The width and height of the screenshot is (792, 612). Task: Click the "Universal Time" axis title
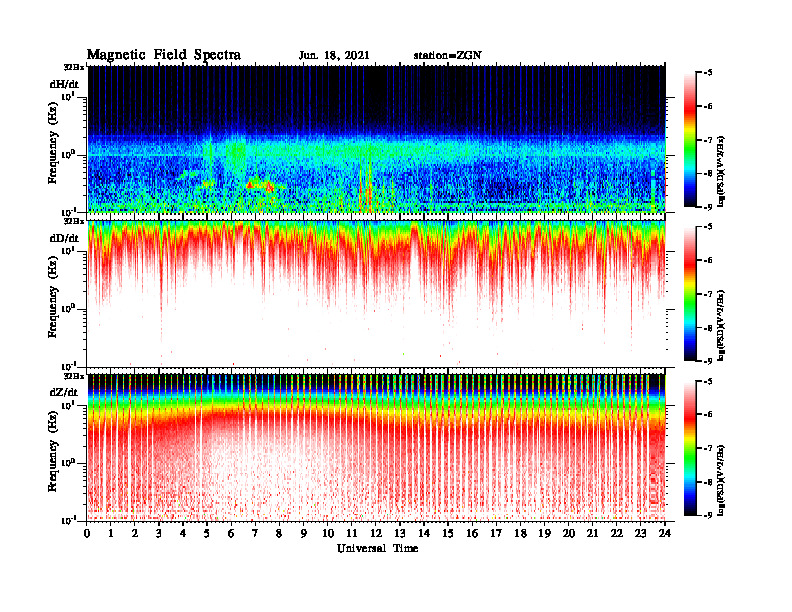(x=378, y=548)
